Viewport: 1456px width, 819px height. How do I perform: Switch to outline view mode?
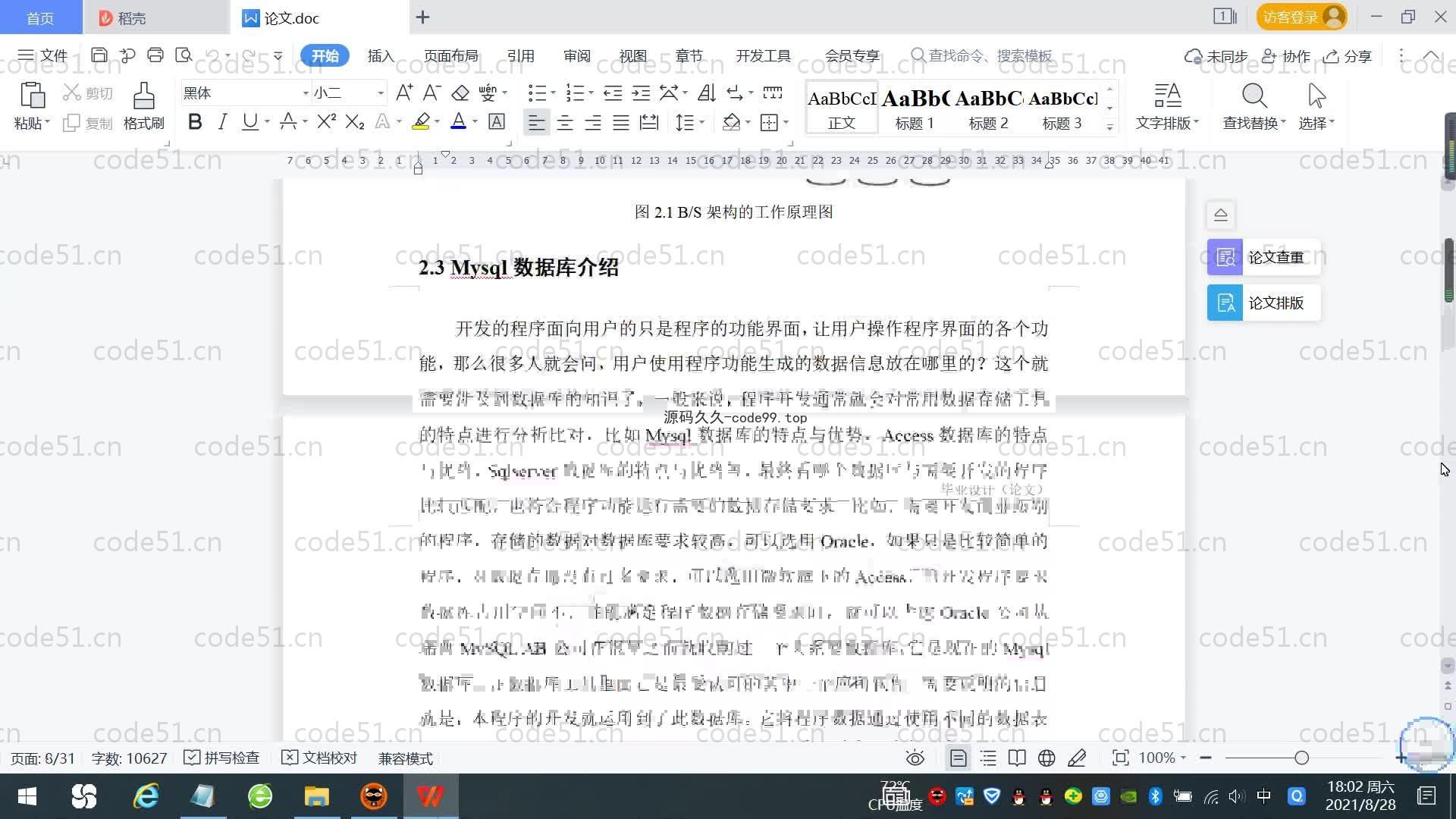tap(988, 758)
